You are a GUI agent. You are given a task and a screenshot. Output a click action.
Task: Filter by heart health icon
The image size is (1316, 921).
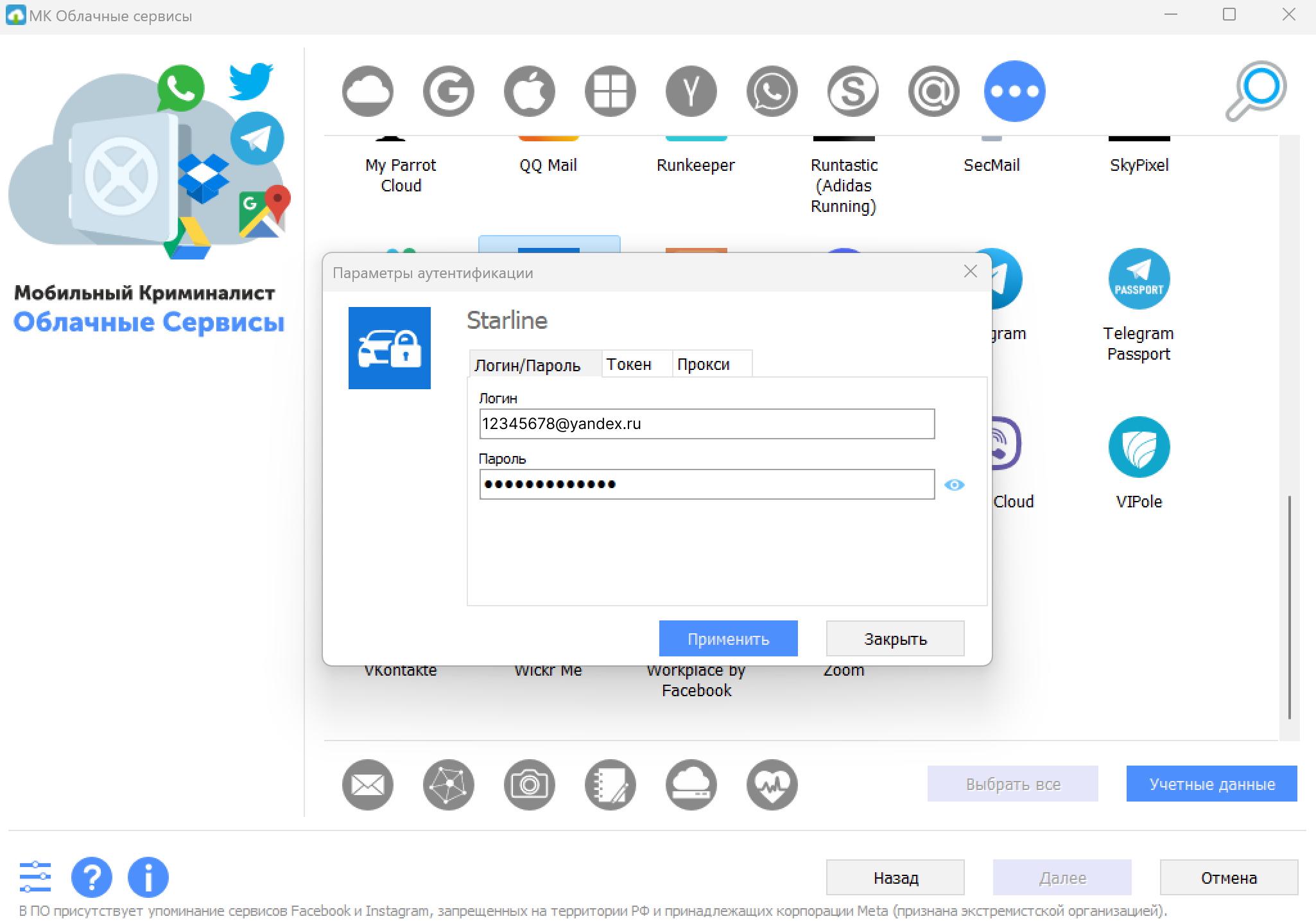pos(772,784)
